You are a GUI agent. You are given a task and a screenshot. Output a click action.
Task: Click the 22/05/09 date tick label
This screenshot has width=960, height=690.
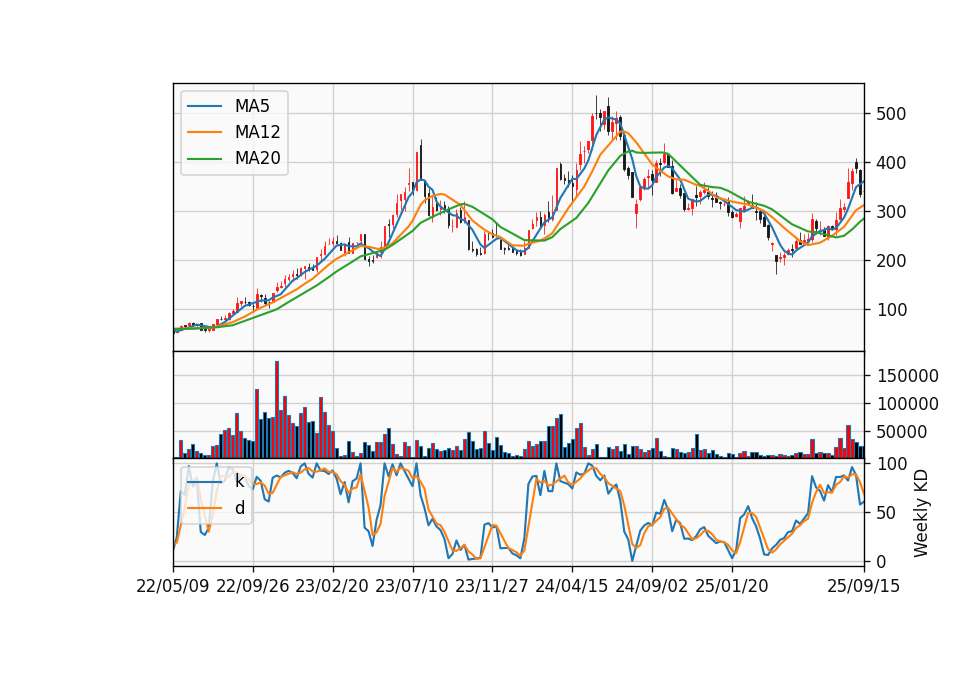pos(173,586)
